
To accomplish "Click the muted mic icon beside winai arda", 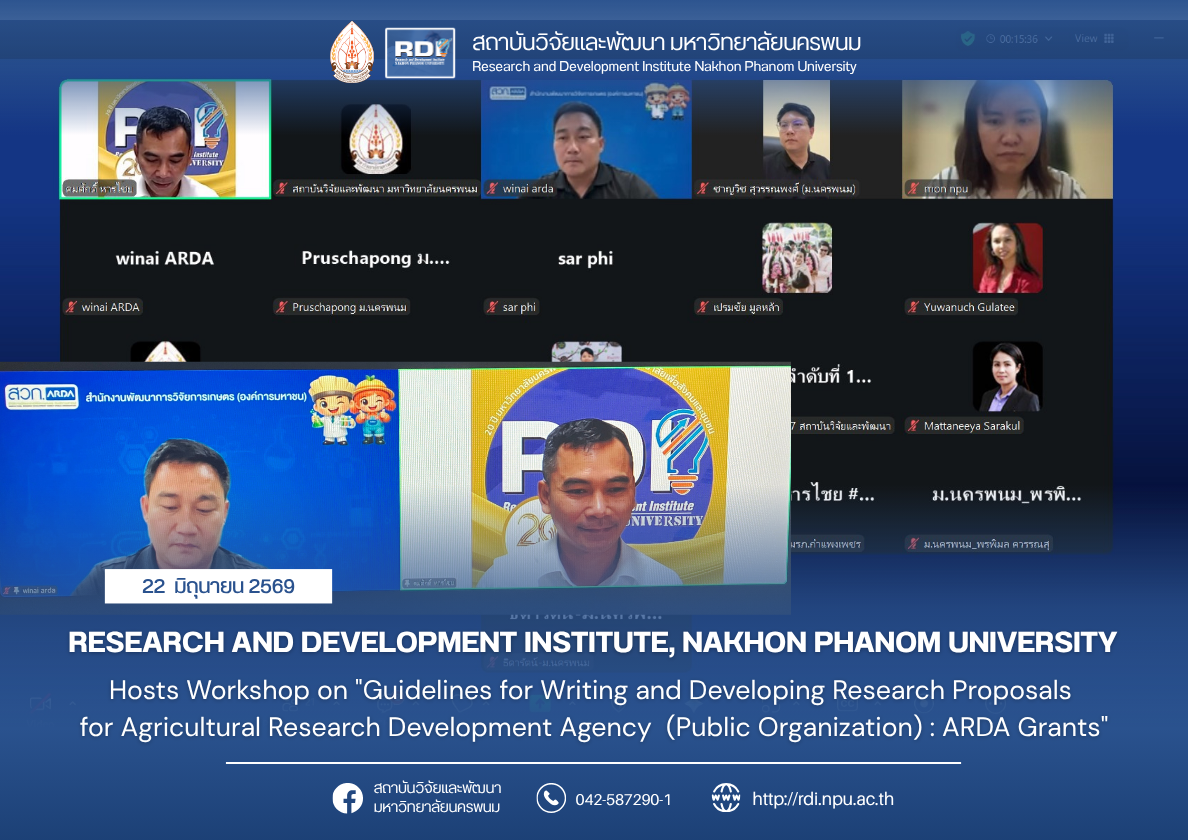I will 492,189.
